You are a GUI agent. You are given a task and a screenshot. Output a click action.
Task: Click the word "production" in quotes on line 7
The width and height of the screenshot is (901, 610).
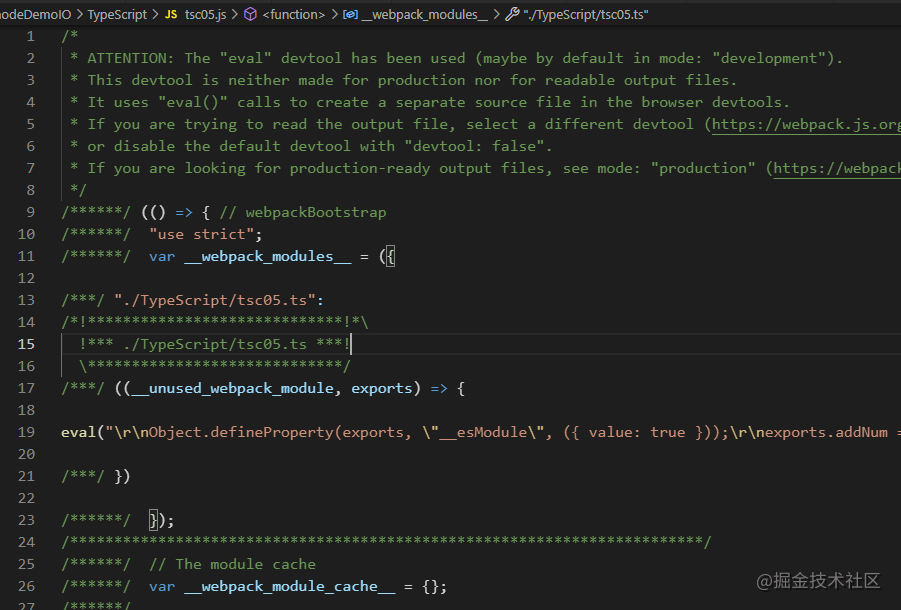tap(703, 168)
